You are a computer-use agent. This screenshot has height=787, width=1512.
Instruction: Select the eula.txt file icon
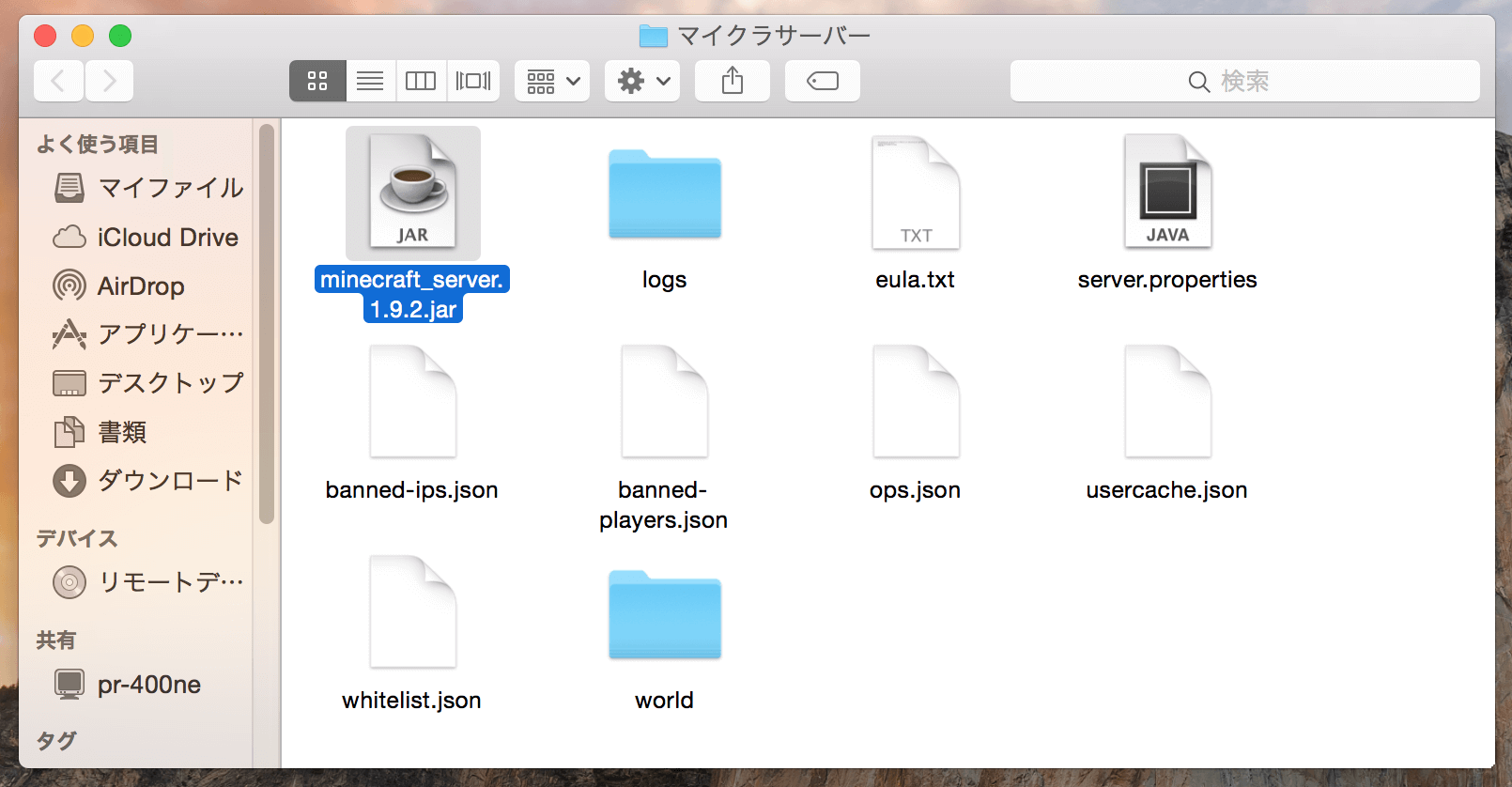[917, 193]
